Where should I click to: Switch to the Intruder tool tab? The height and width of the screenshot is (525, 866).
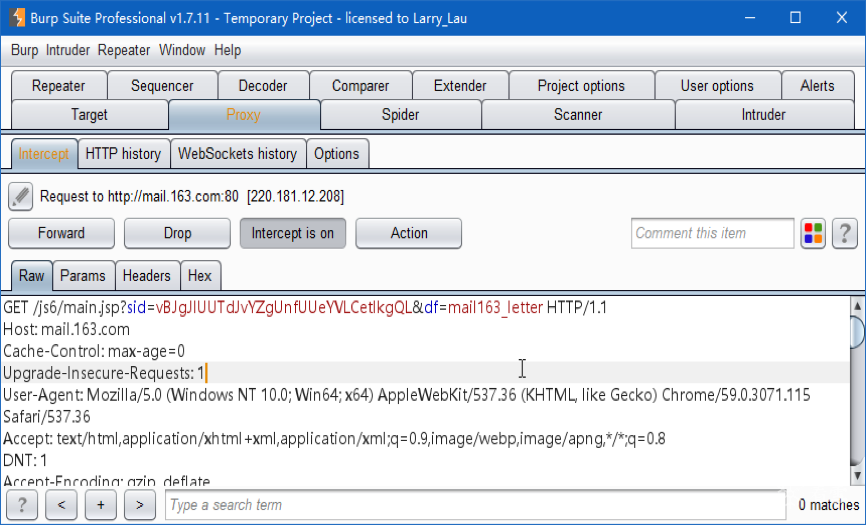click(x=764, y=115)
